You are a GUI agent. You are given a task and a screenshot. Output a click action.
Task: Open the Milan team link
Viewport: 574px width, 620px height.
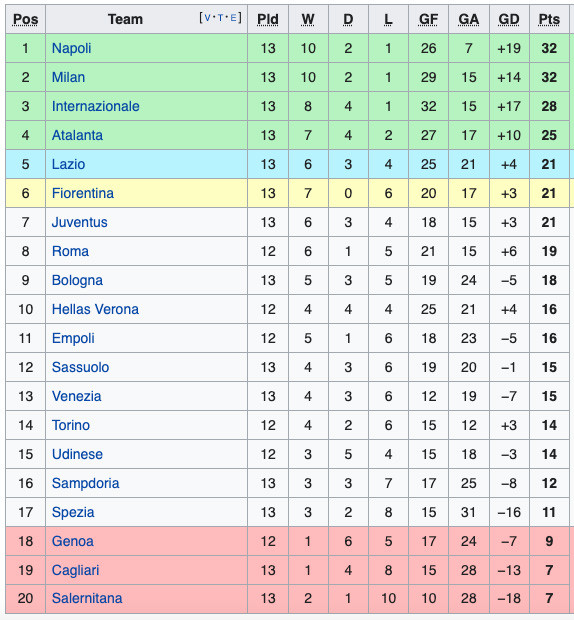68,77
